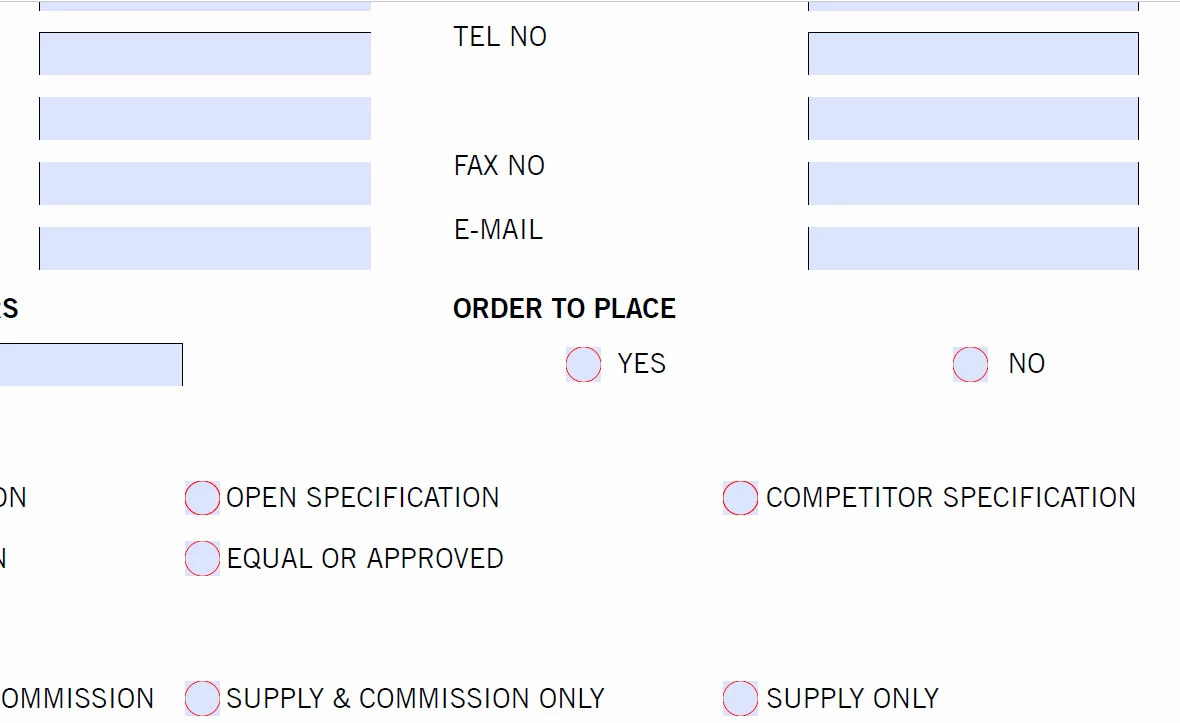This screenshot has height=723, width=1180.
Task: Click the left-side field on the TEL NO row
Action: point(205,53)
